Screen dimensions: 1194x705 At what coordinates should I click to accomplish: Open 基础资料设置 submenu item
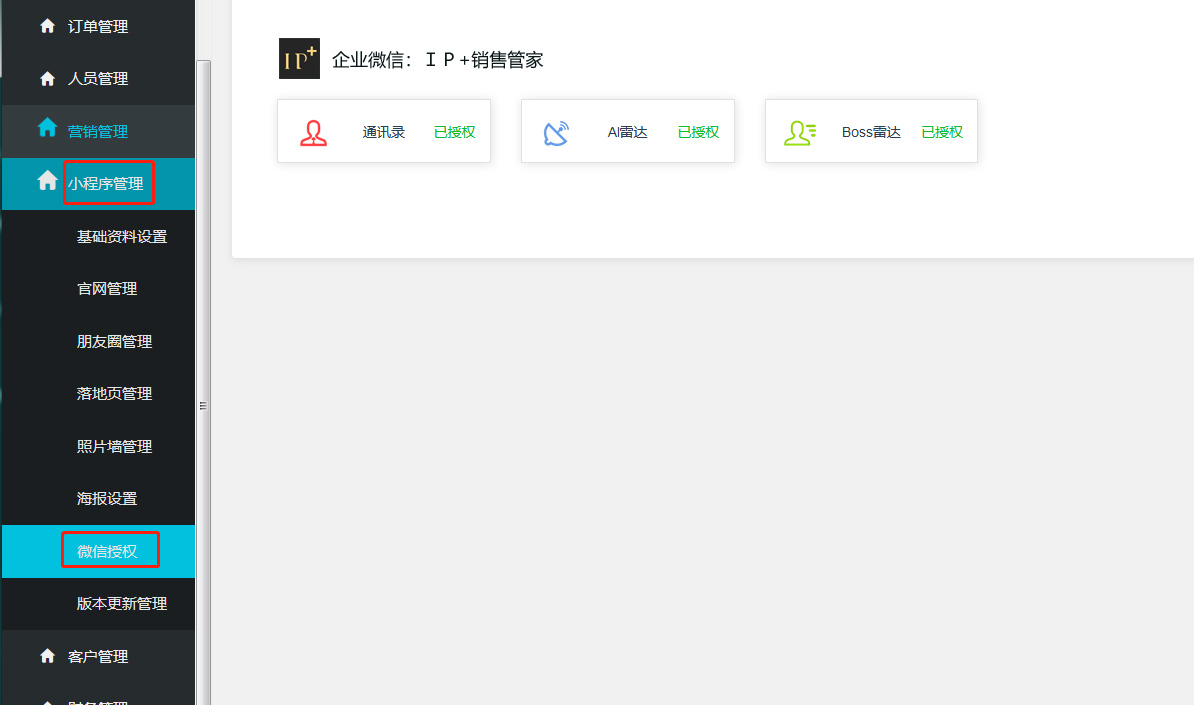(x=122, y=237)
